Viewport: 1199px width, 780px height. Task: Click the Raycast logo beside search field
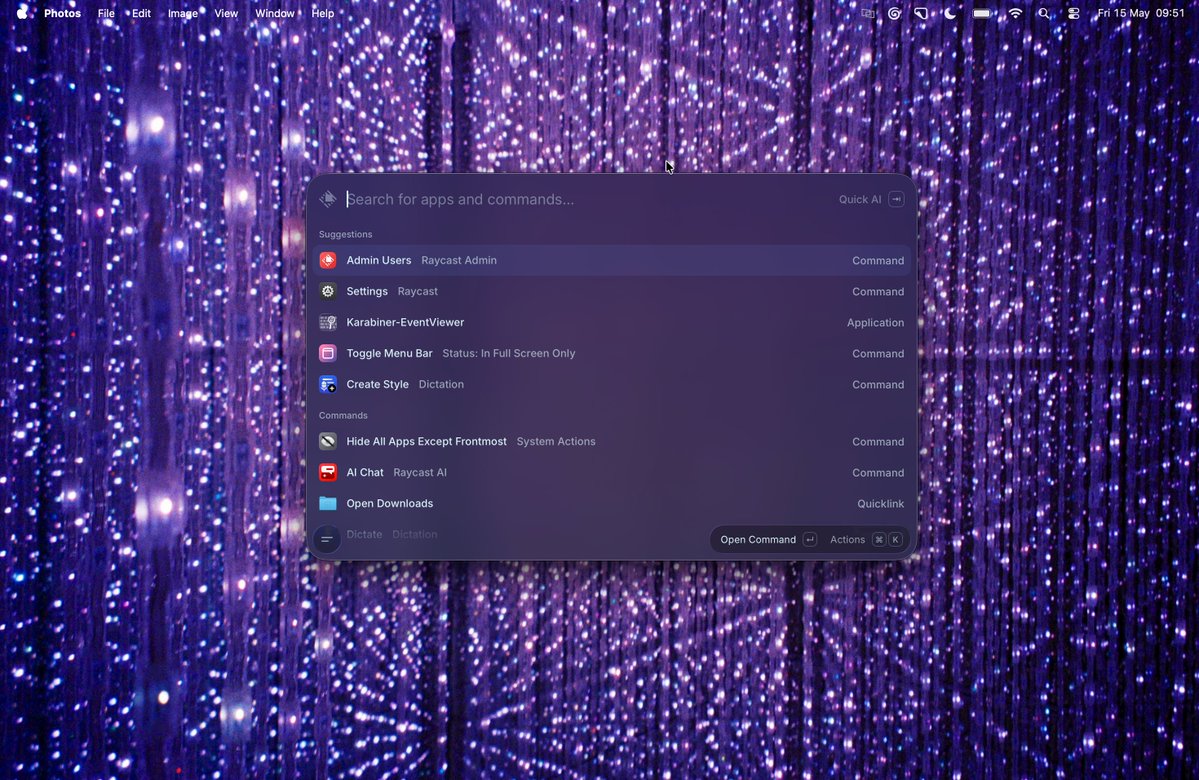coord(328,199)
